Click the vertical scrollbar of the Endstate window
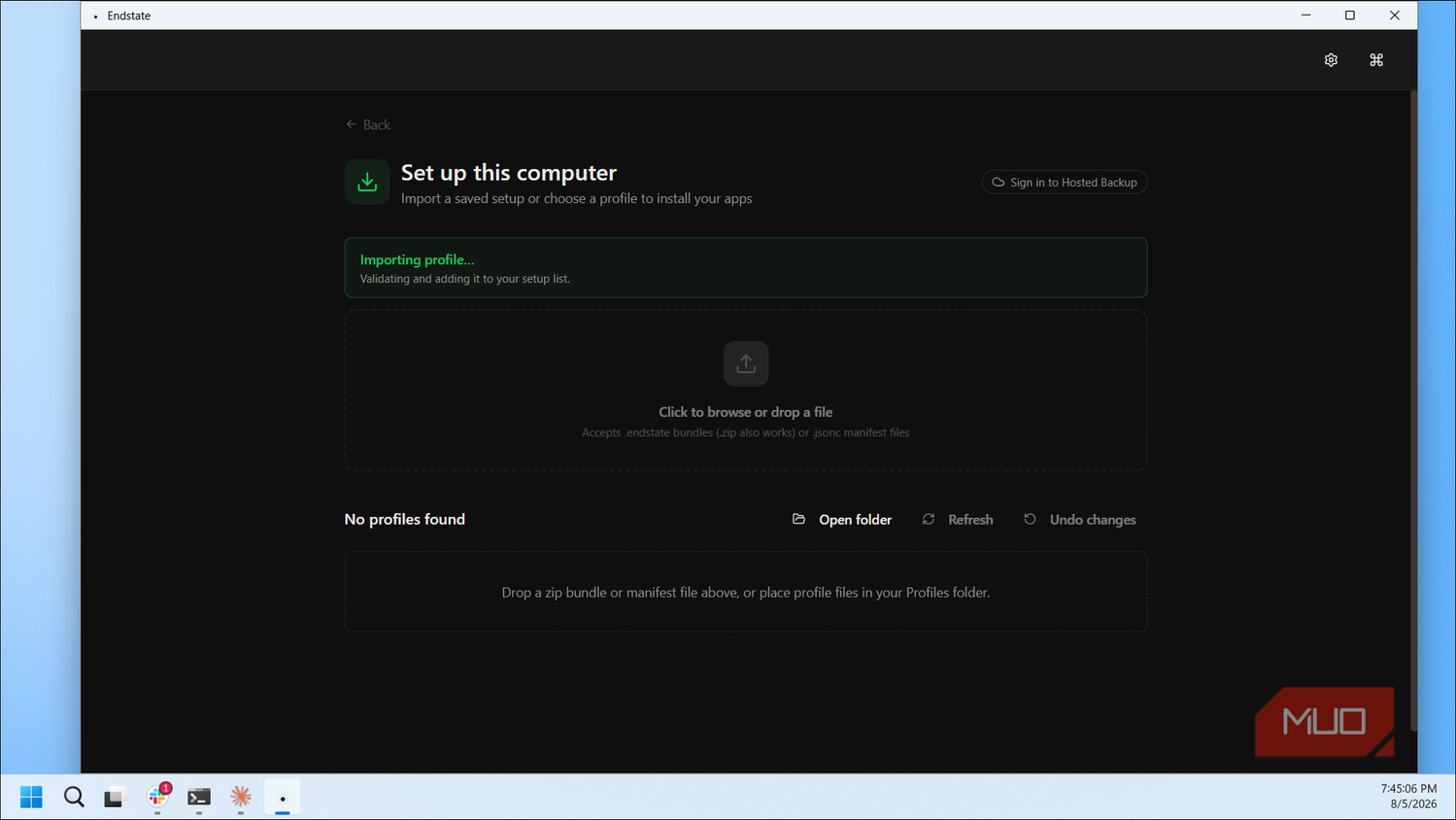The image size is (1456, 820). [x=1413, y=411]
